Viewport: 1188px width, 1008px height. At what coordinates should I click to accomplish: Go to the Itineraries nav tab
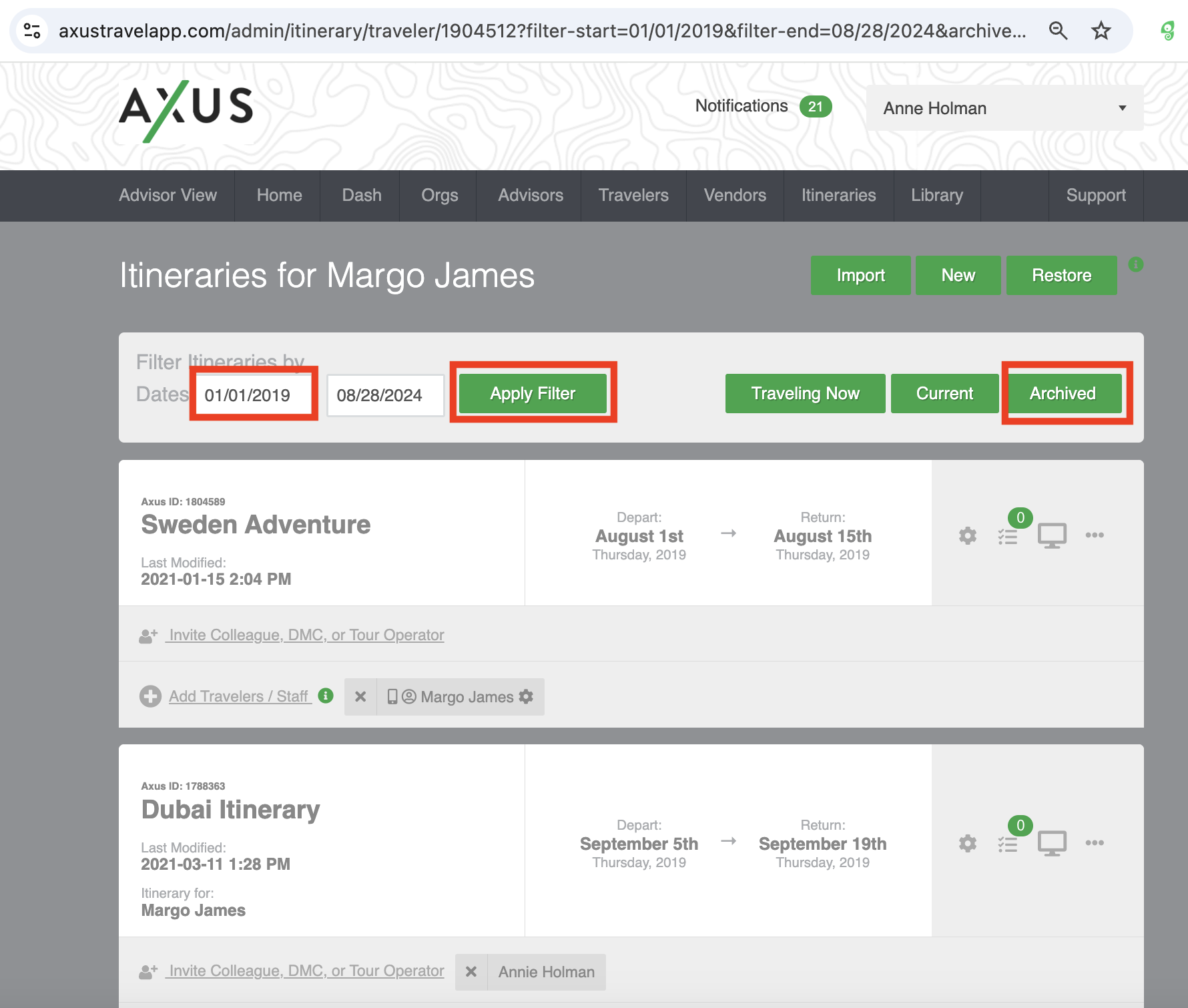coord(838,196)
